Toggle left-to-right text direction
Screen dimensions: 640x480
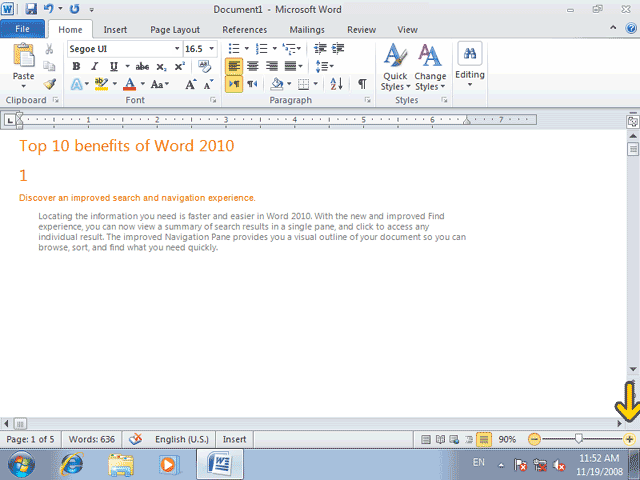point(234,84)
